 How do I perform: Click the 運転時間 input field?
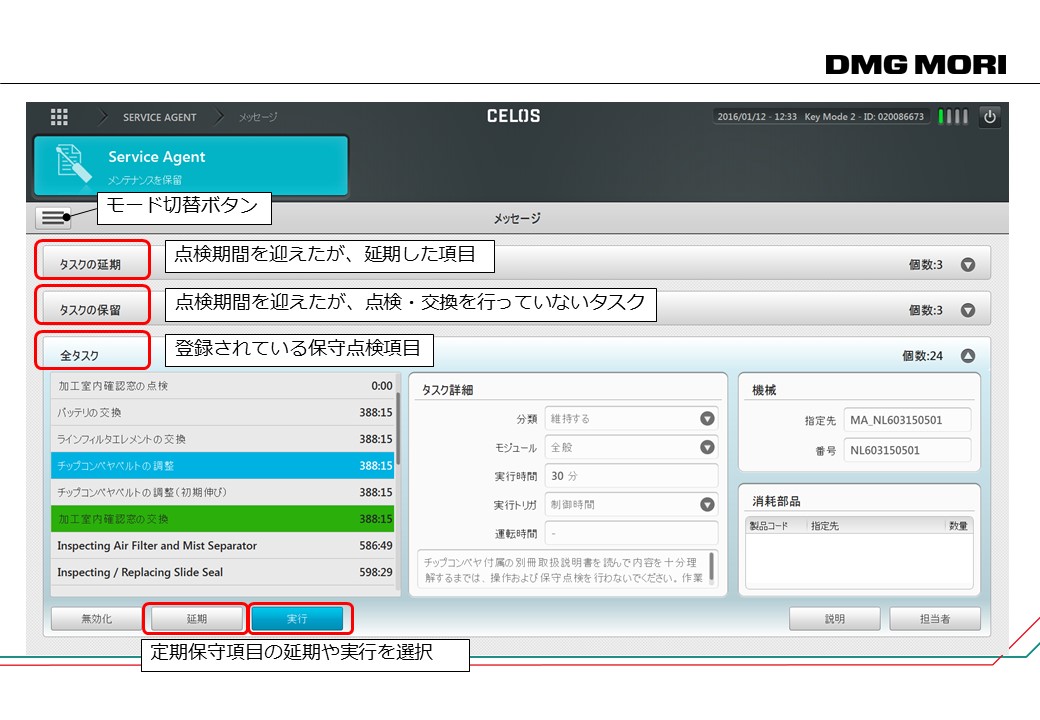[631, 533]
